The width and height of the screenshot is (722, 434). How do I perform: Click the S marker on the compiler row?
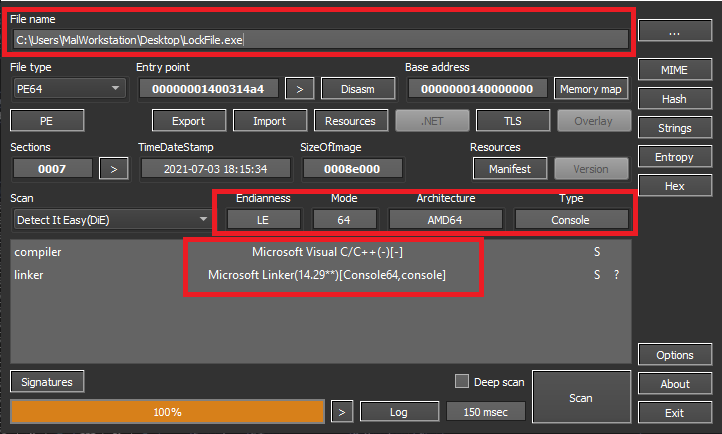[x=597, y=252]
